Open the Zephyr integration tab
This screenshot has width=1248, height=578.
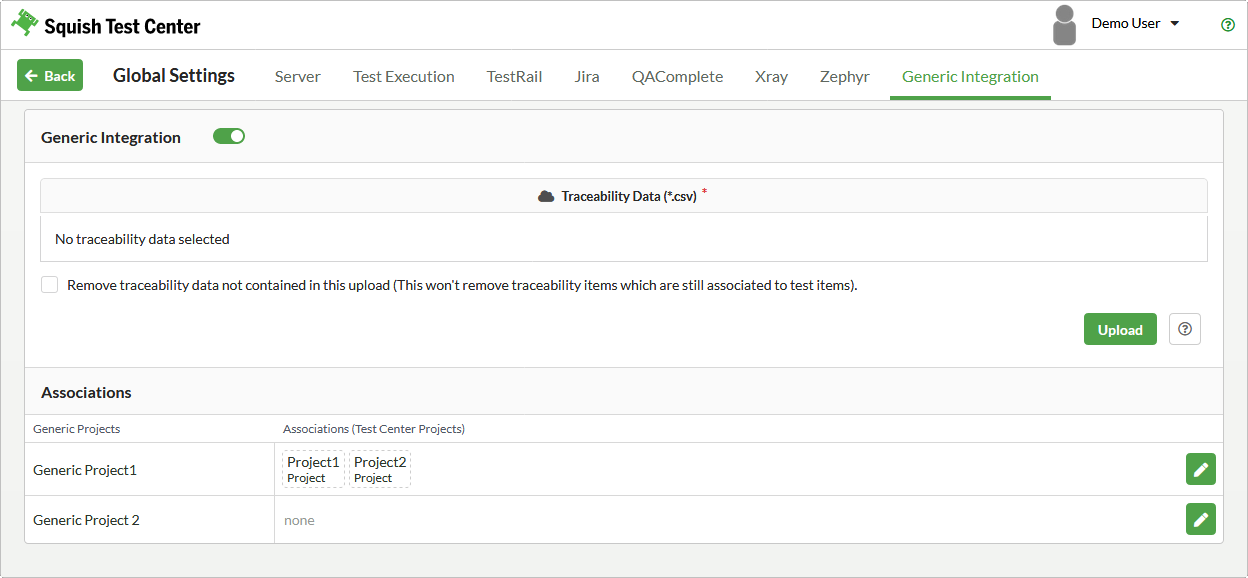(x=844, y=77)
